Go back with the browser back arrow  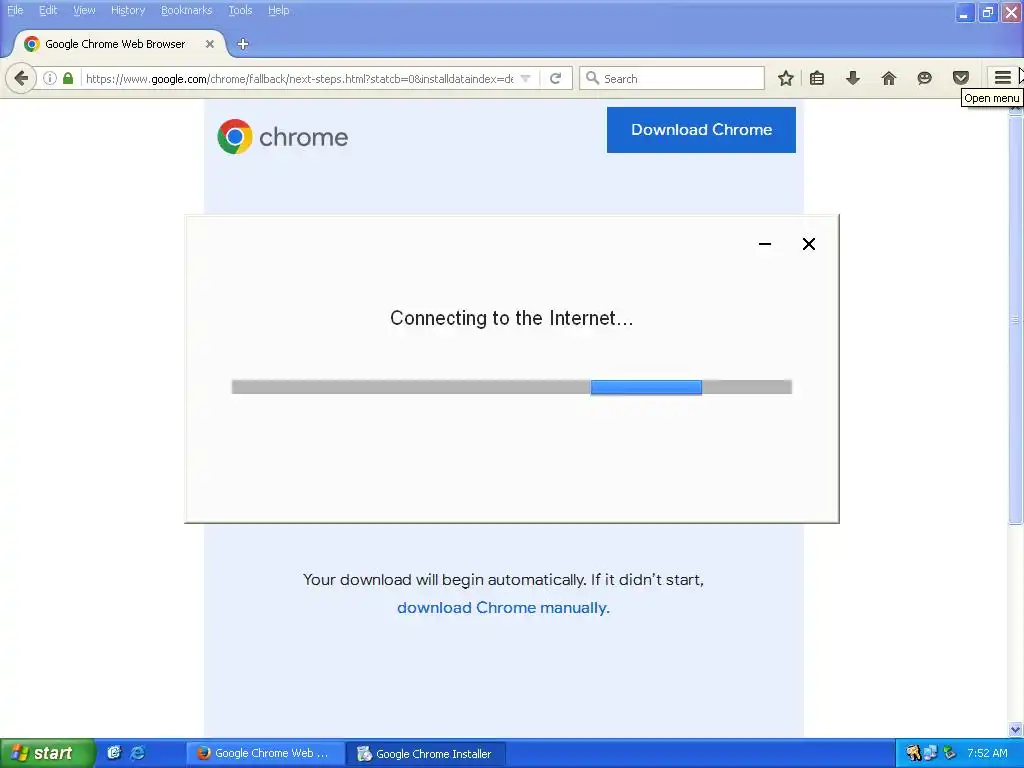point(20,78)
